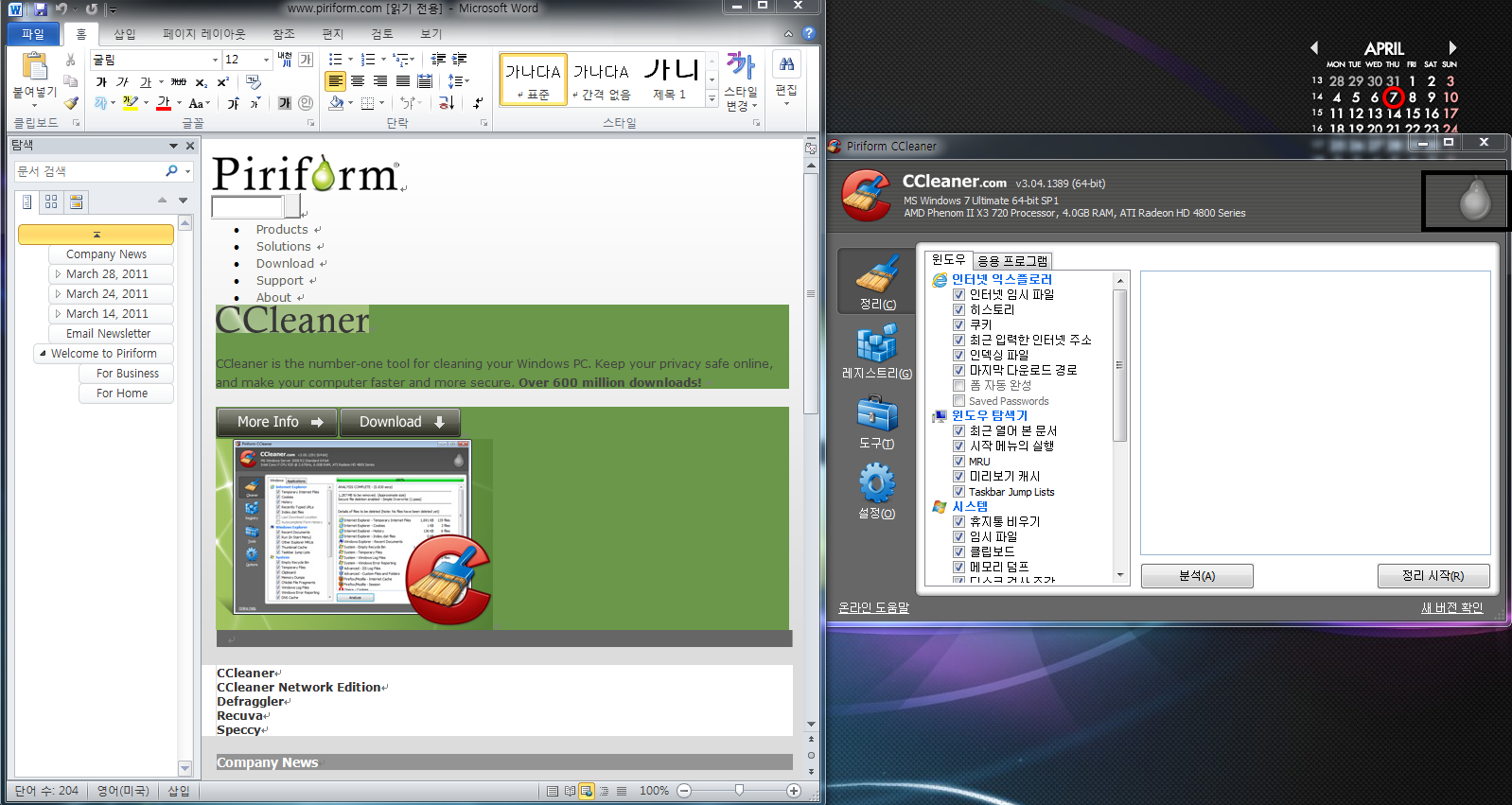
Task: Click the Paste (붙여넣기) clipboard icon in Word
Action: tap(34, 66)
